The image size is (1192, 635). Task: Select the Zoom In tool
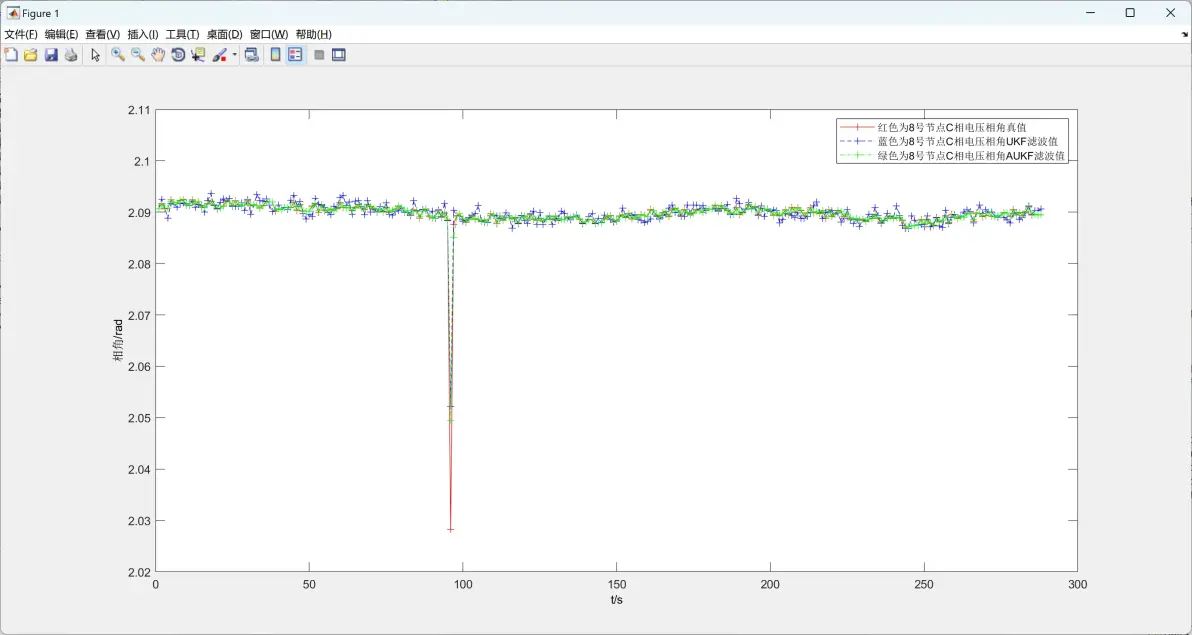118,55
